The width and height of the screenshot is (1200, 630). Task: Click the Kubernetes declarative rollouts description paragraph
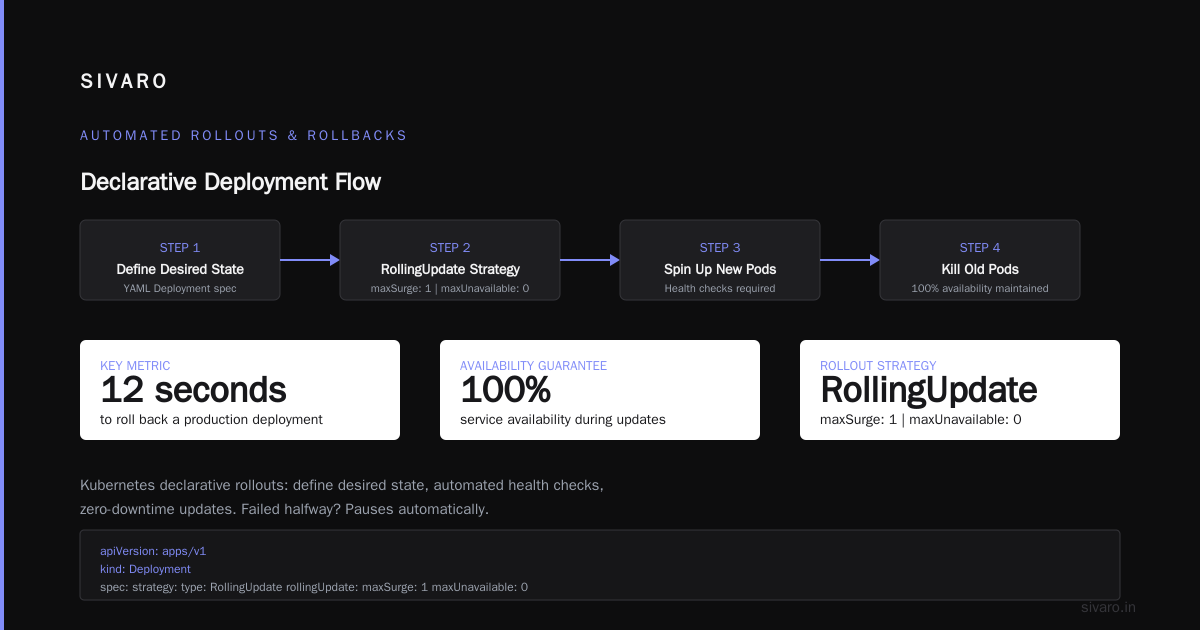[x=342, y=497]
